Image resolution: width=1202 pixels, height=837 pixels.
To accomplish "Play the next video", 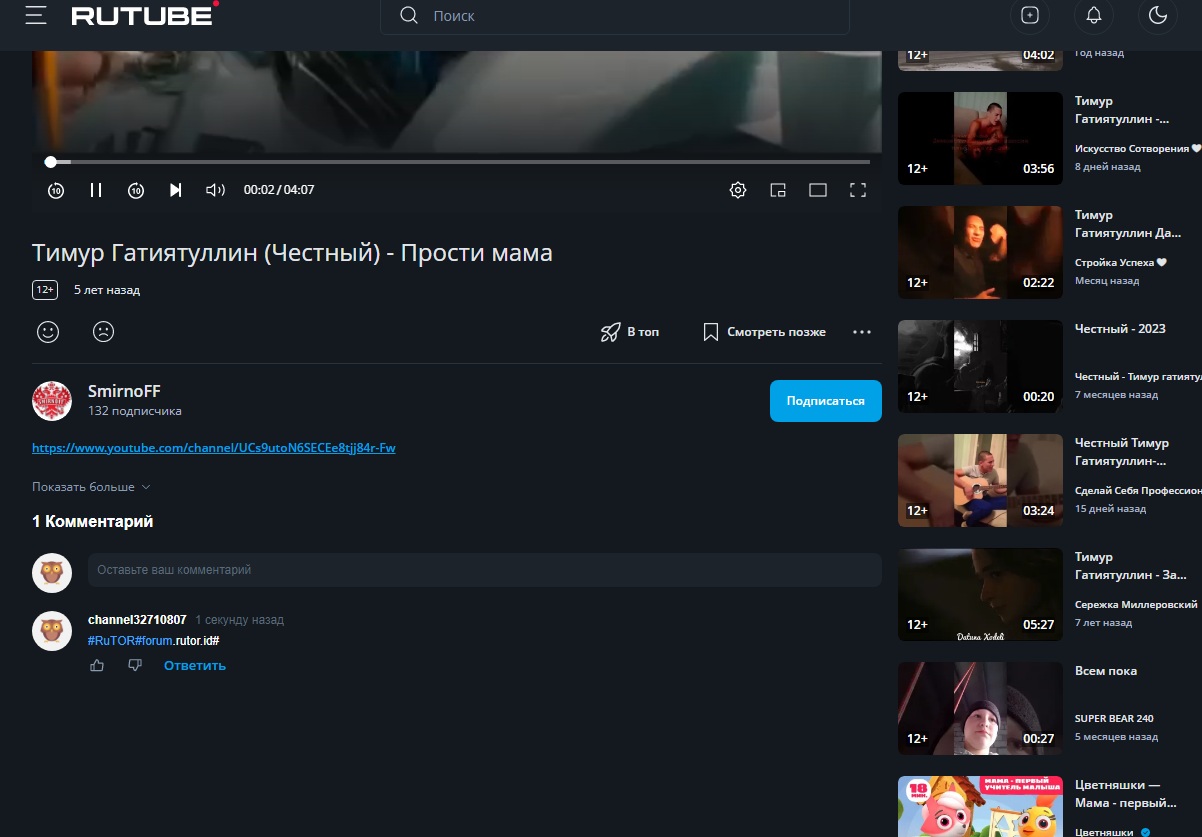I will (x=176, y=190).
